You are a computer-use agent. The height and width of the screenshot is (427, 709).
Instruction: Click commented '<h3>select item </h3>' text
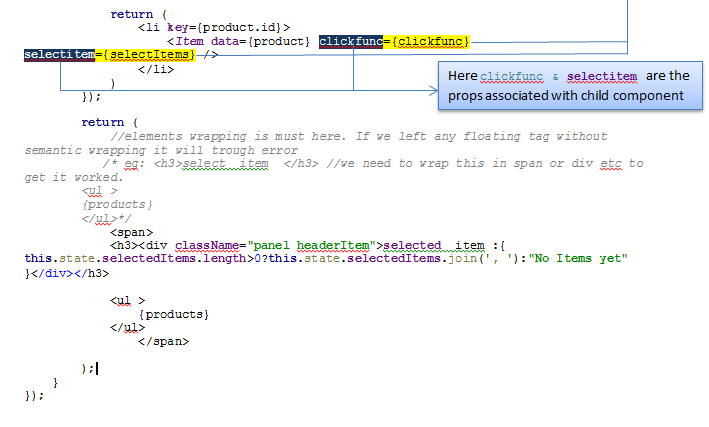[x=236, y=164]
